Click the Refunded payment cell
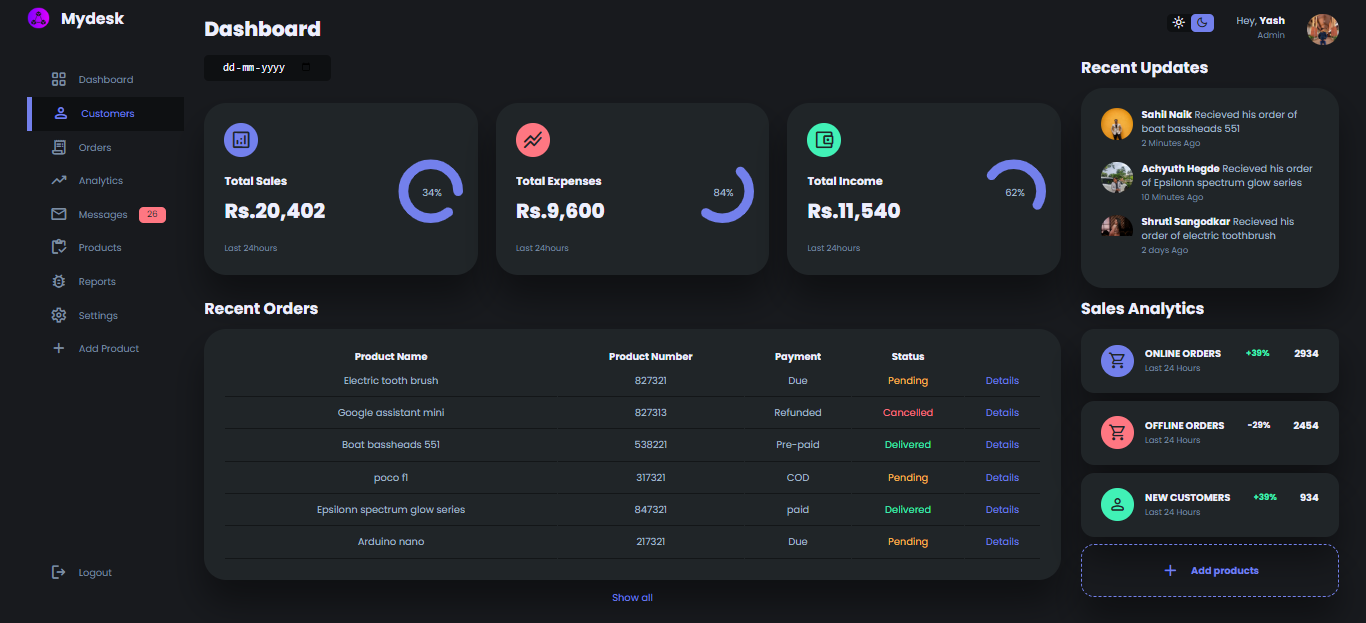Viewport: 1366px width, 623px height. click(x=798, y=412)
